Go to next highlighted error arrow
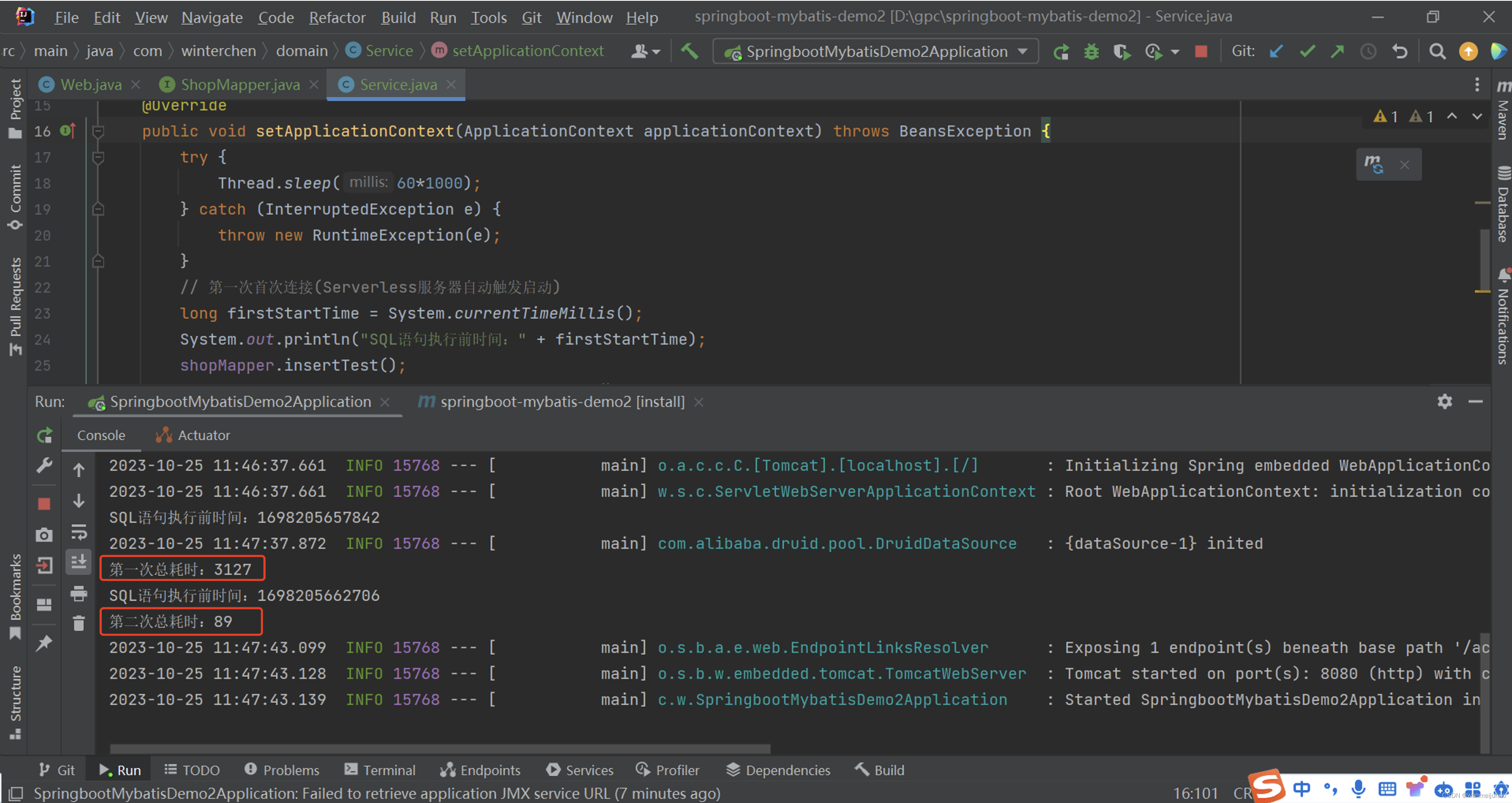Viewport: 1512px width, 803px height. point(1477,116)
